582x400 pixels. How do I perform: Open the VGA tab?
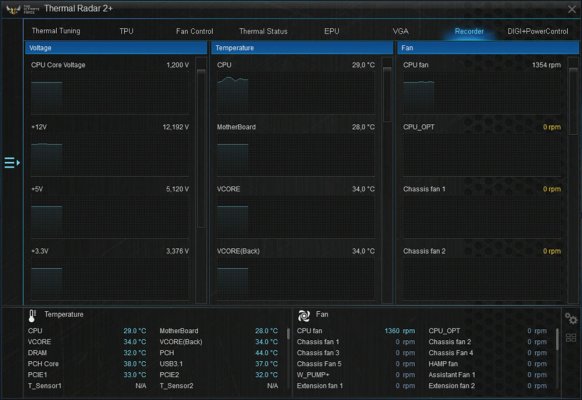point(400,31)
